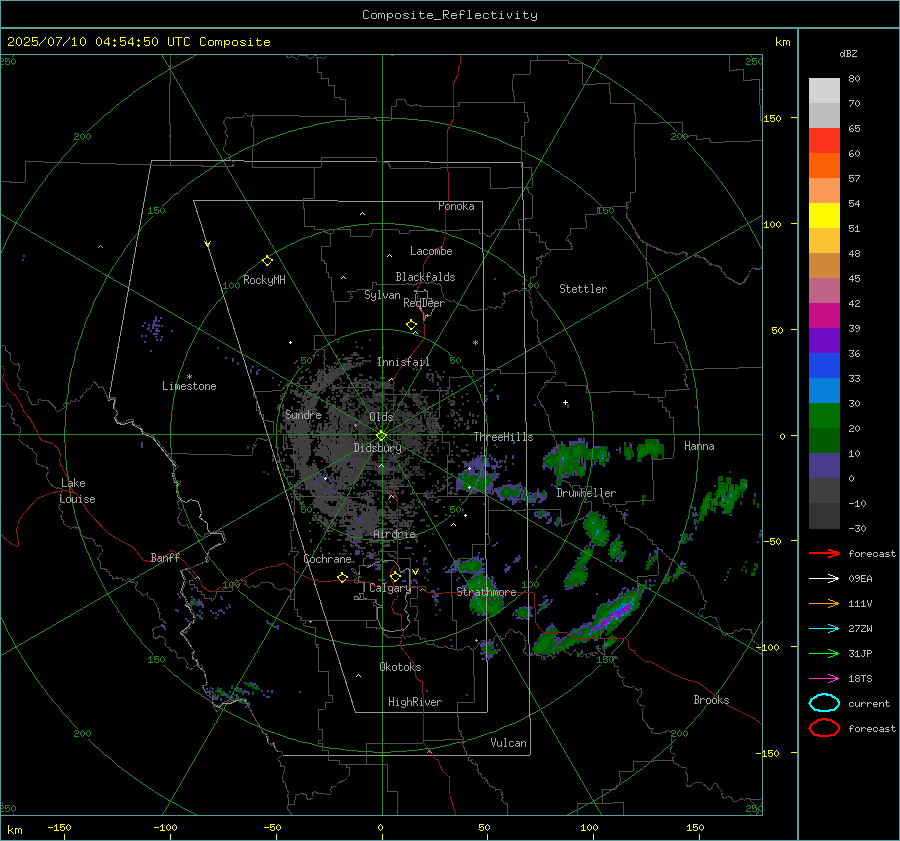The image size is (900, 841).
Task: Click the Okotoks city label
Action: coord(400,667)
